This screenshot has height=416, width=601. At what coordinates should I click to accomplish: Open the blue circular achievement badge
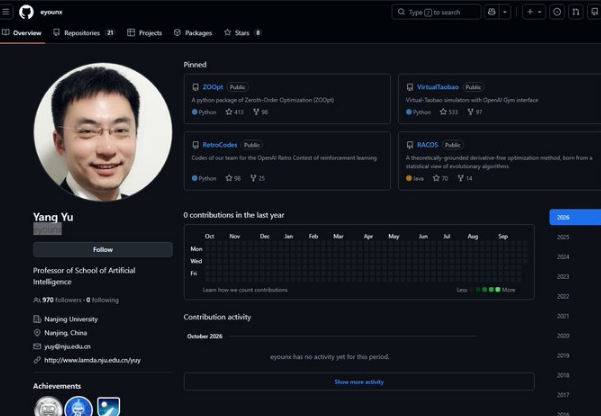tap(79, 407)
